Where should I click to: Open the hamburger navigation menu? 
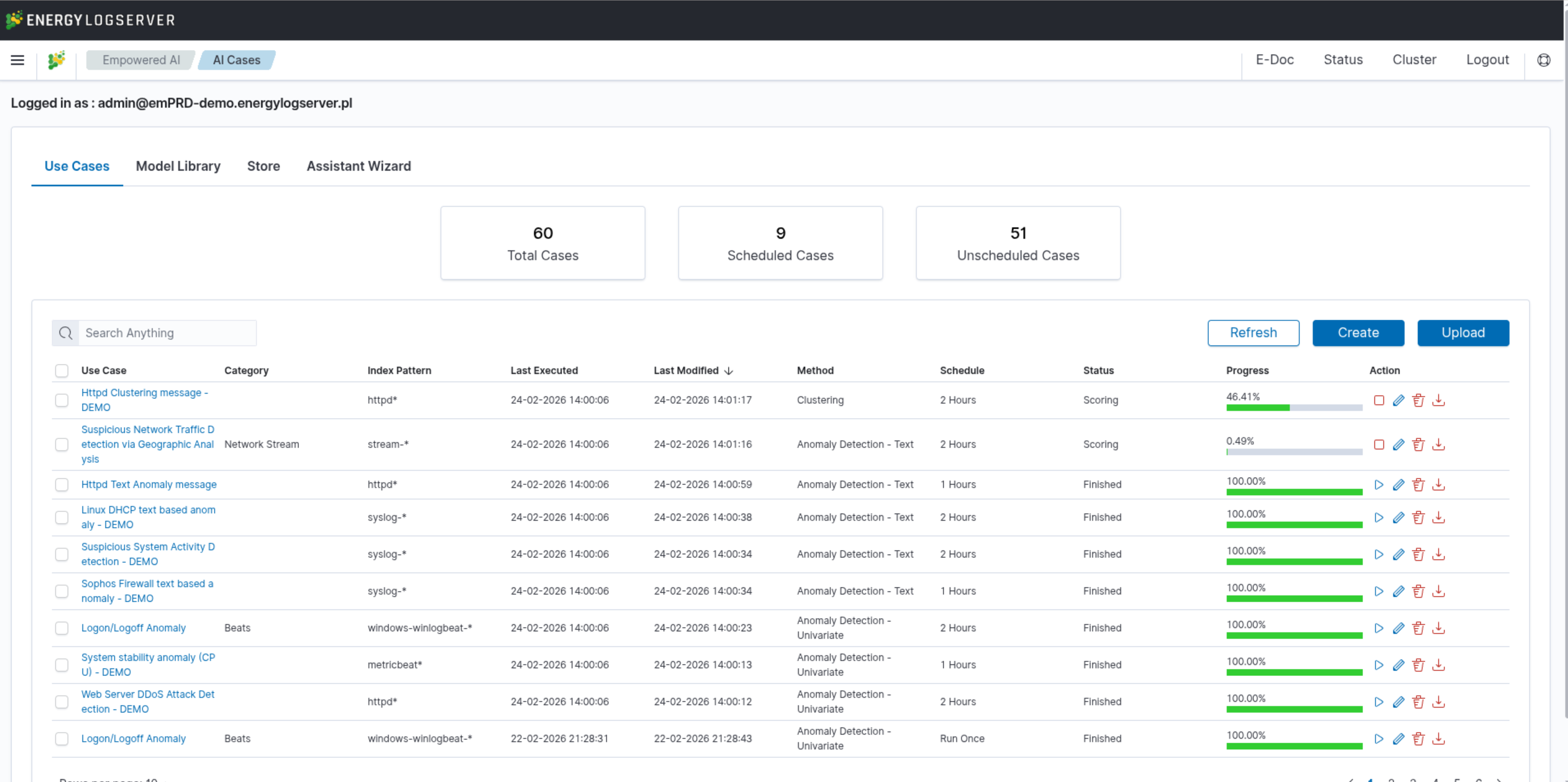click(17, 60)
